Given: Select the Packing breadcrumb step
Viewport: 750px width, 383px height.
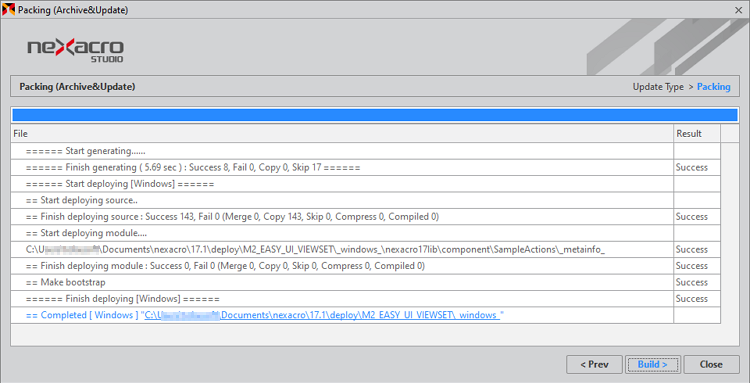Looking at the screenshot, I should (x=713, y=87).
